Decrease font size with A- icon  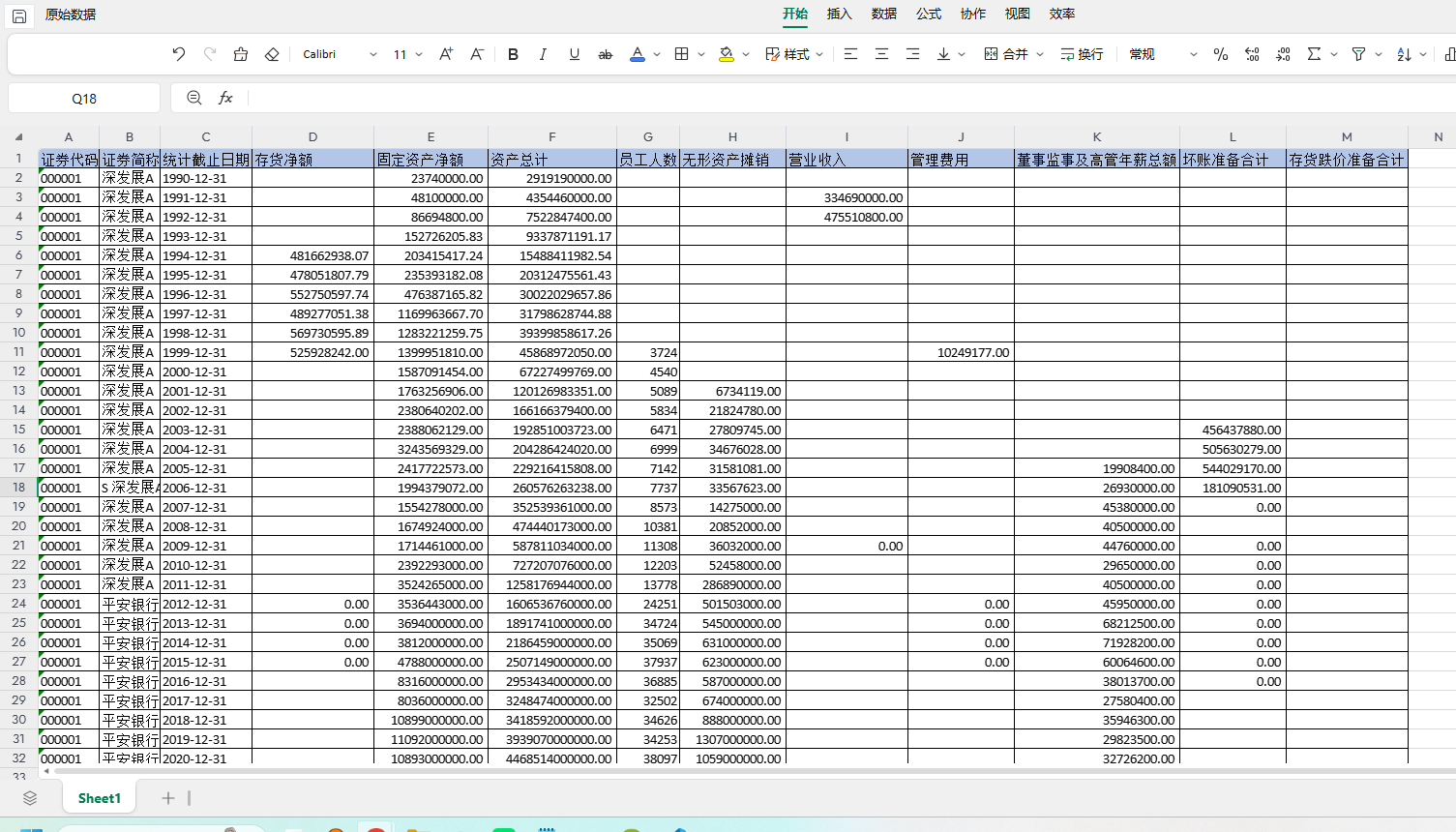477,54
